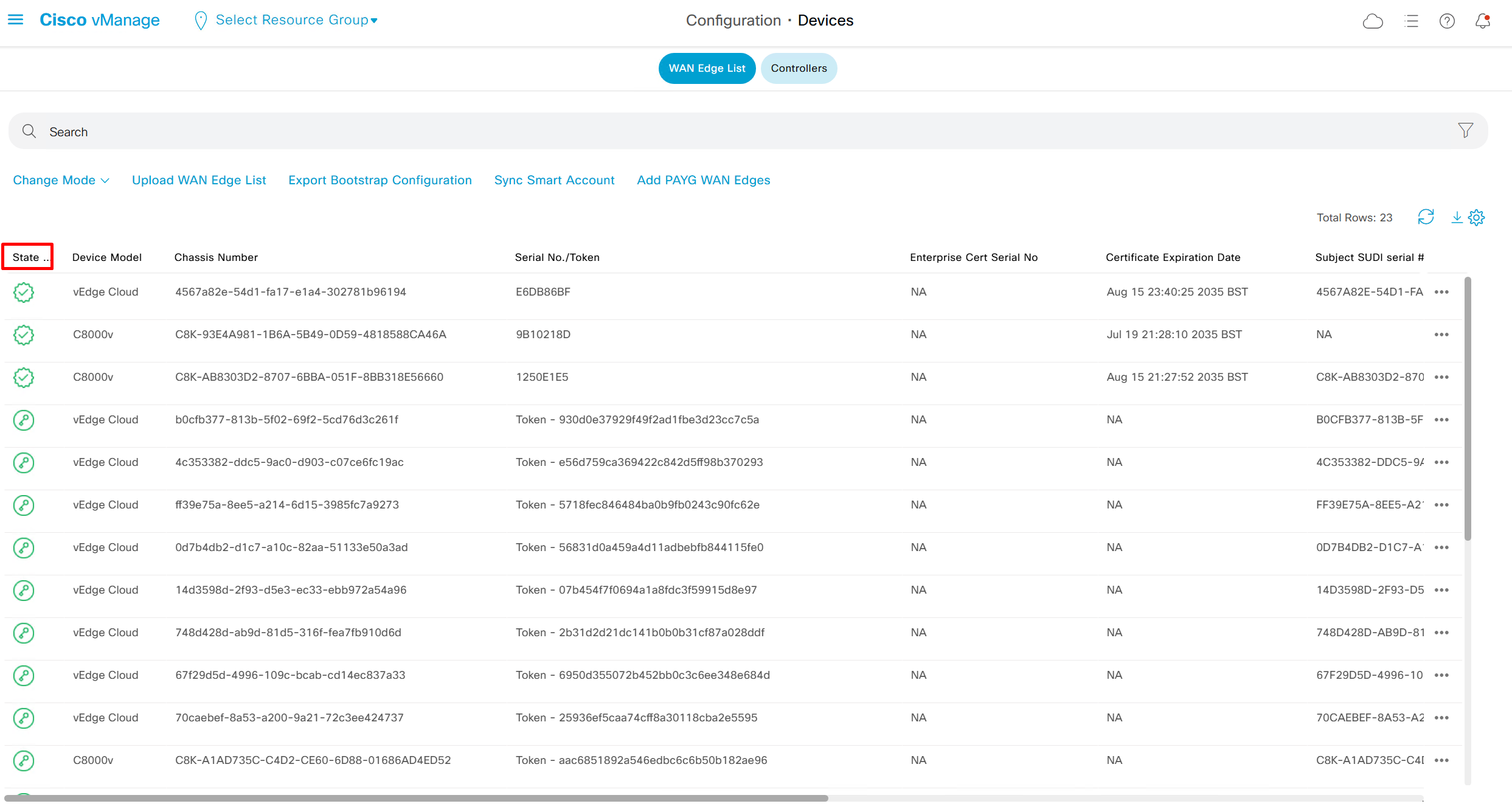The width and height of the screenshot is (1512, 812).
Task: Open the task list icon in header
Action: tap(1411, 21)
